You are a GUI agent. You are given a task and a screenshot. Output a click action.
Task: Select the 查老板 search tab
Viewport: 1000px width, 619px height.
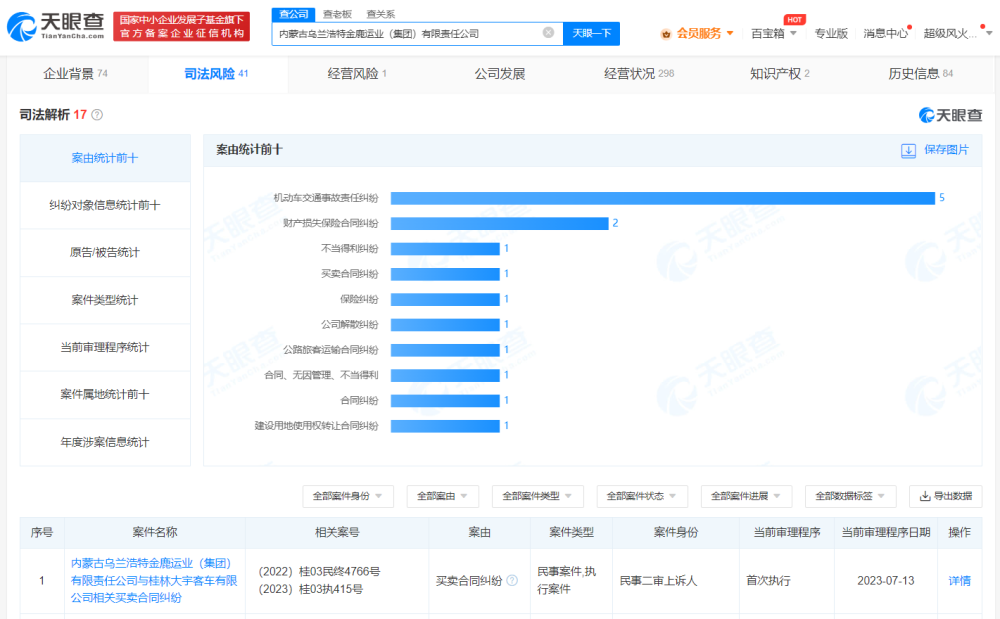[x=337, y=14]
